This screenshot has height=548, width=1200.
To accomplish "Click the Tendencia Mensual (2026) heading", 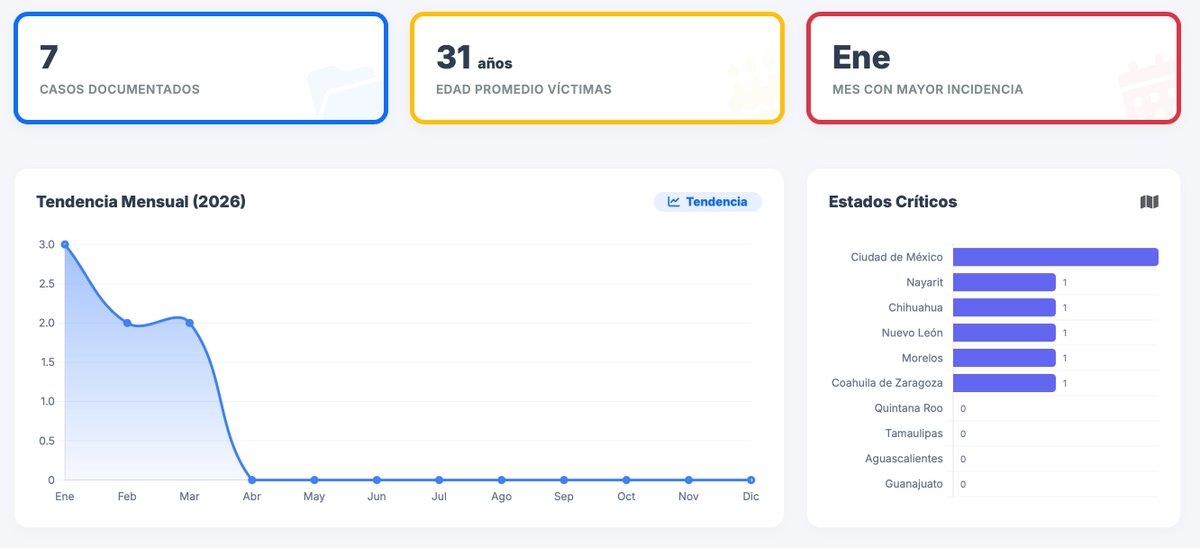I will pyautogui.click(x=141, y=202).
